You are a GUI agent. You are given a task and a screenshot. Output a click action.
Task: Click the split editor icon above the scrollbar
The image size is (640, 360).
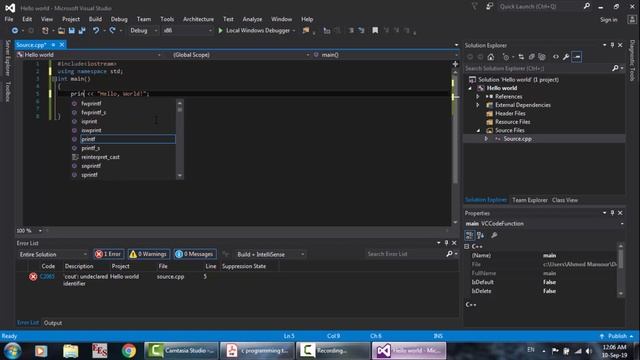coord(455,64)
